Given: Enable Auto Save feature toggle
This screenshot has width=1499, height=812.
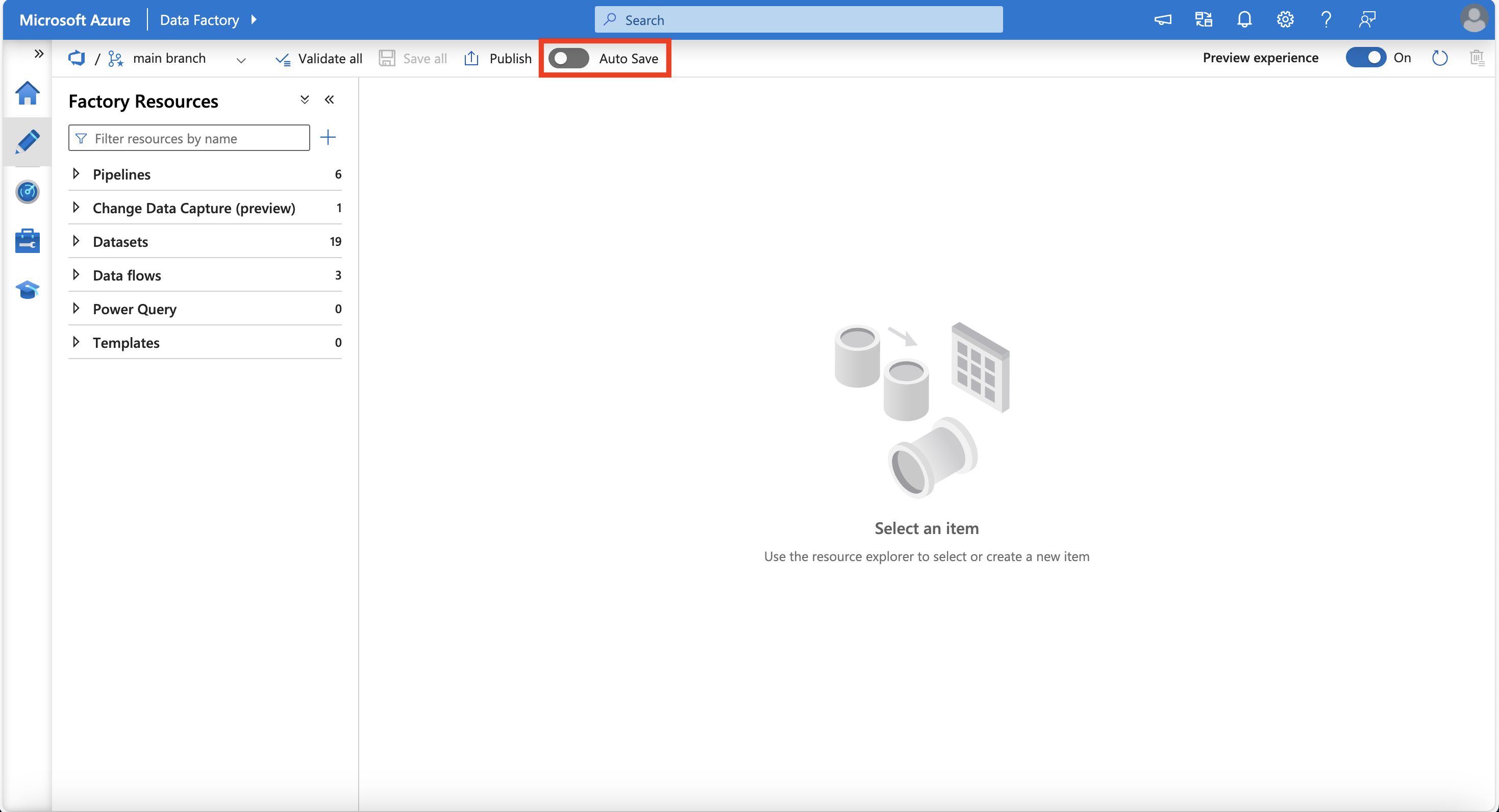Looking at the screenshot, I should tap(568, 58).
